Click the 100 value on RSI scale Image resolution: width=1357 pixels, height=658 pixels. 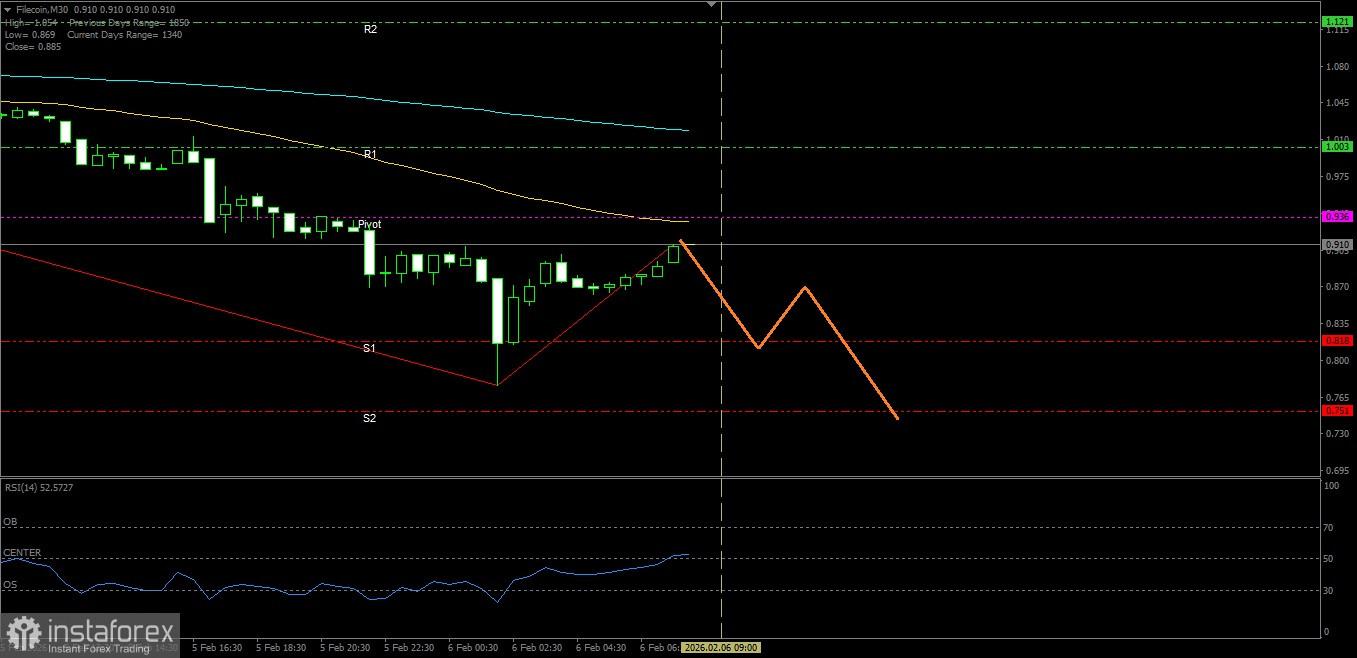1332,486
